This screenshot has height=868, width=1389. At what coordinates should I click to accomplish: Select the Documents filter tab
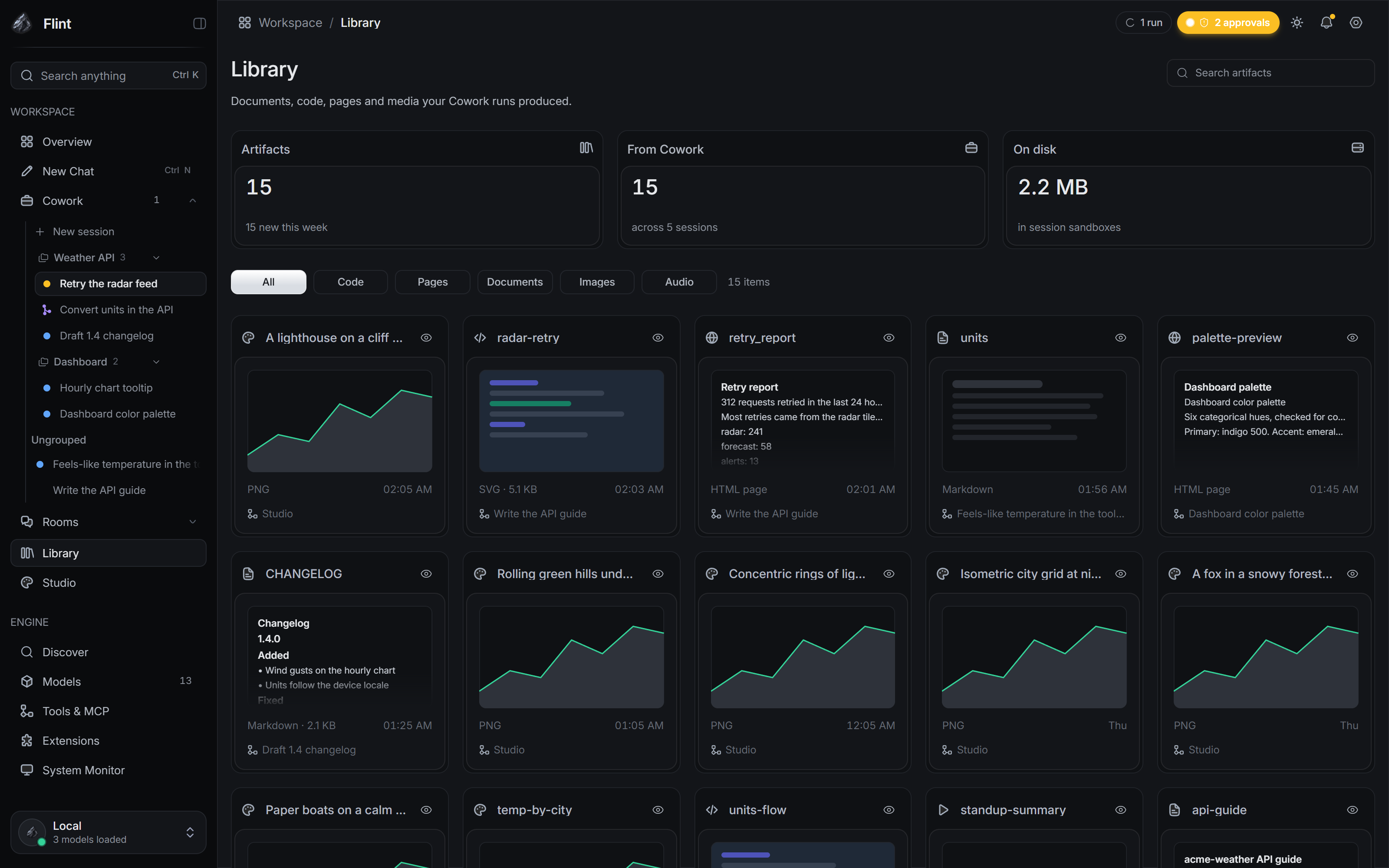515,283
